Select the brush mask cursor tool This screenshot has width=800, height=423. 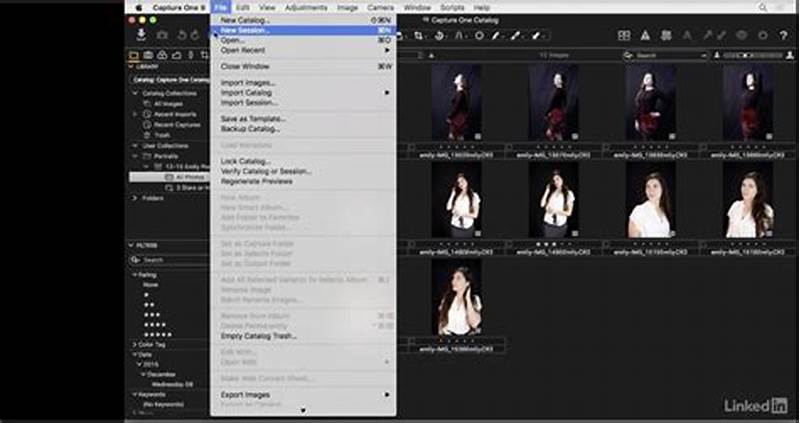click(x=515, y=36)
